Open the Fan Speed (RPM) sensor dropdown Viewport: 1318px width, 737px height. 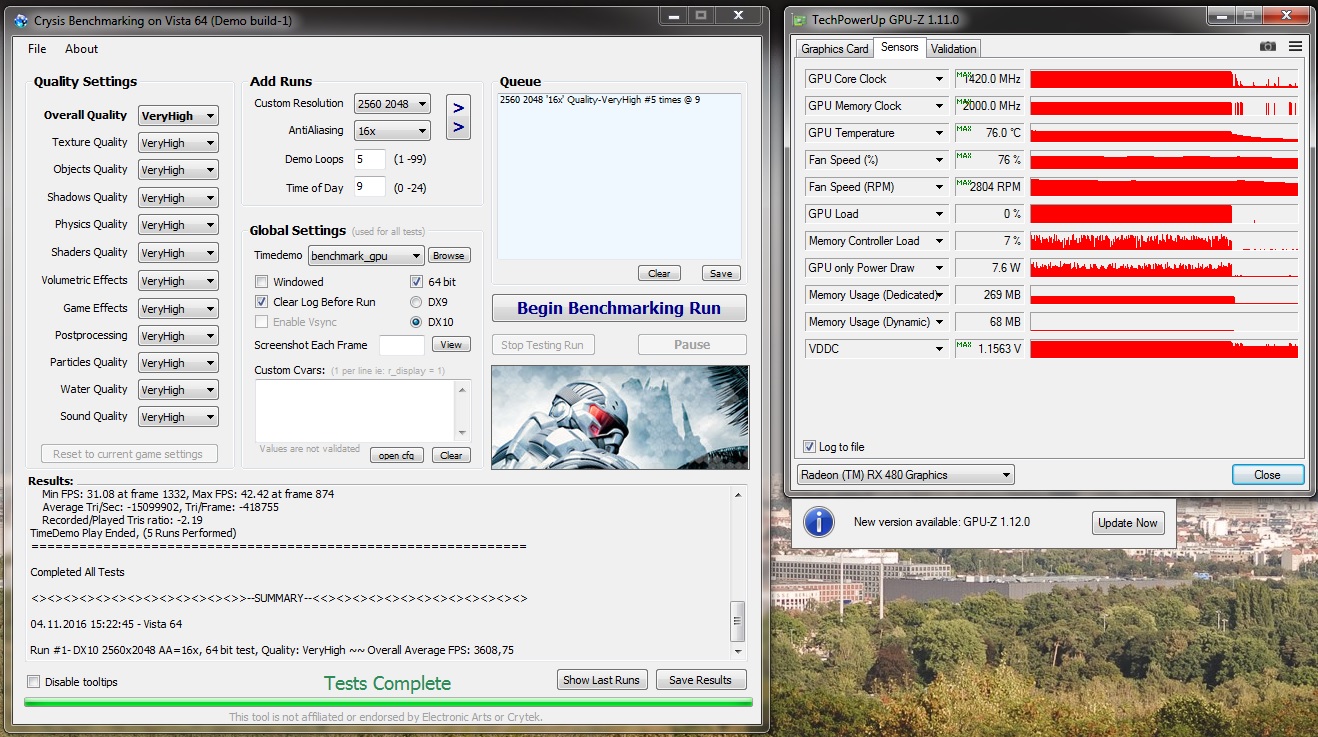pos(876,187)
